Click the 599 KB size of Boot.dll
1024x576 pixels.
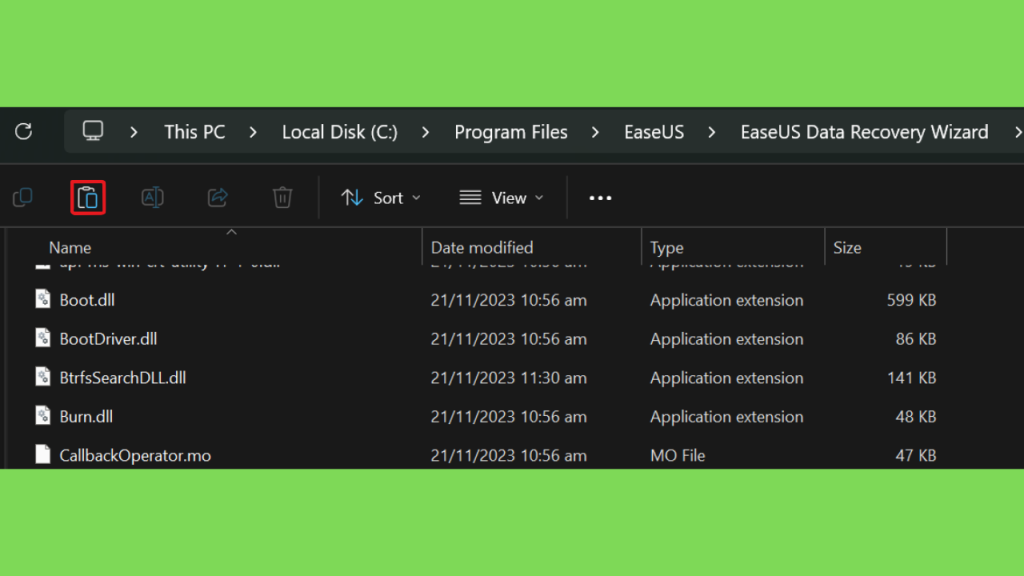tap(911, 300)
